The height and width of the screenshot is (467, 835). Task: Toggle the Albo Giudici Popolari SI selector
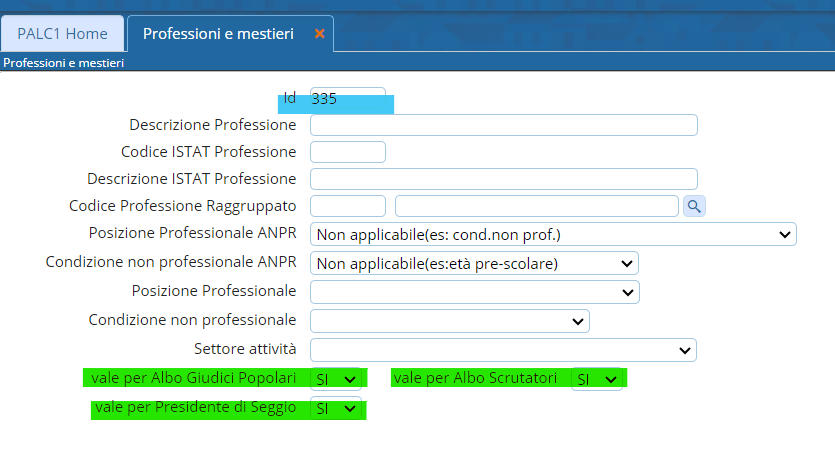point(336,379)
